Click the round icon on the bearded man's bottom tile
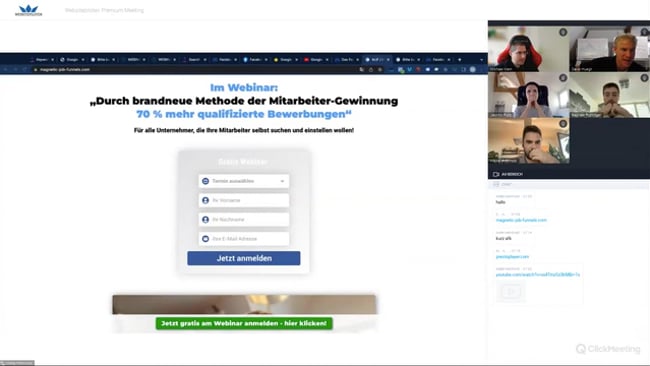650x366 pixels. (563, 123)
